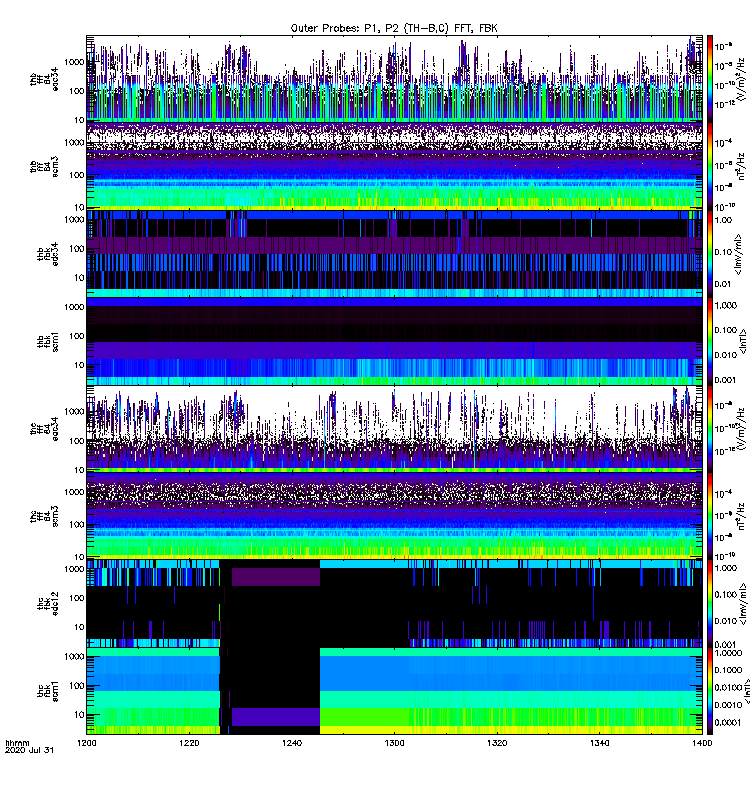This screenshot has height=800, width=750.
Task: Click the <|mV/m|> unit label of thb edc34
Action: pyautogui.click(x=738, y=254)
